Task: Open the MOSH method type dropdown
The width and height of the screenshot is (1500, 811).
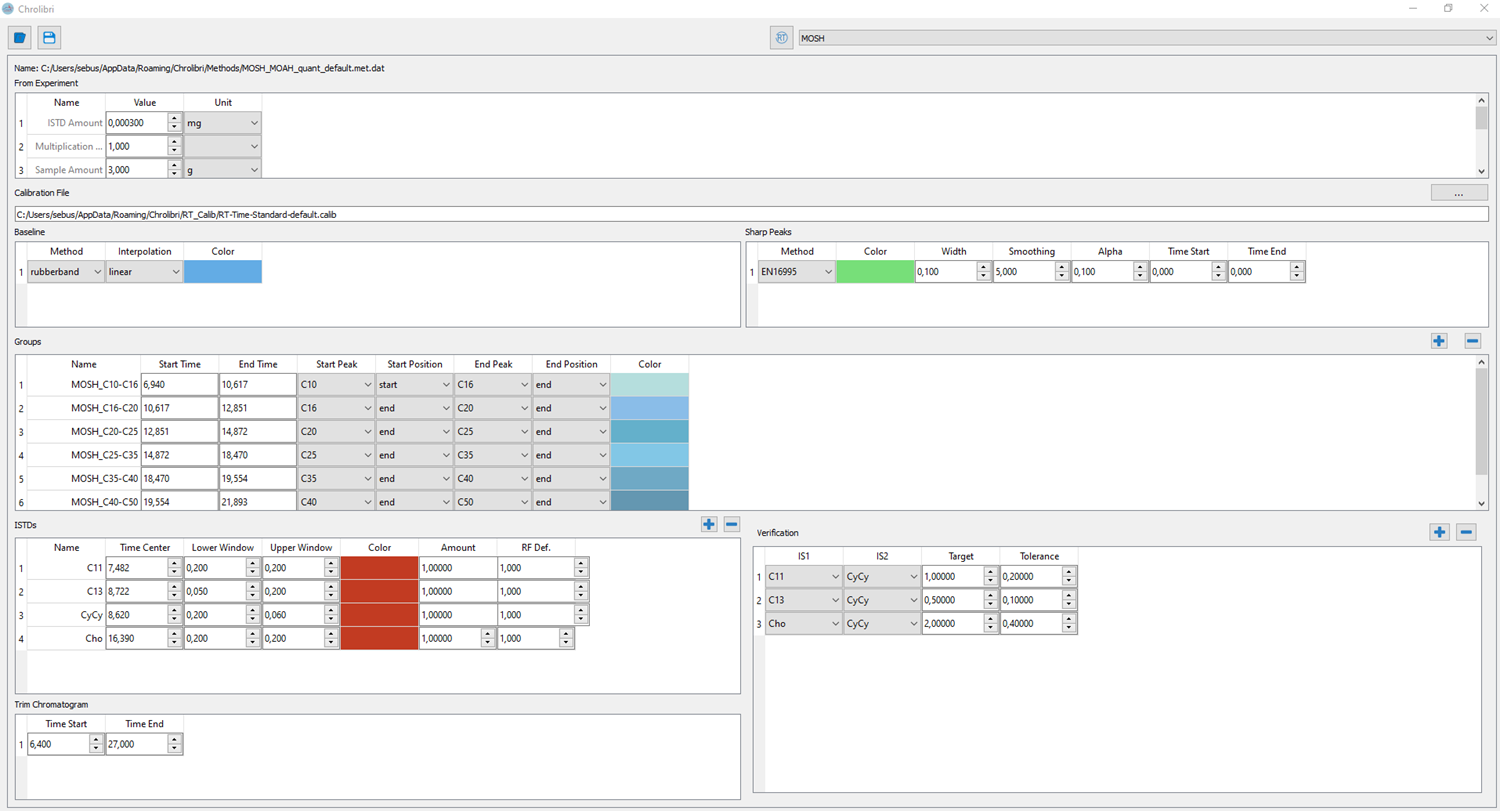Action: 1146,38
